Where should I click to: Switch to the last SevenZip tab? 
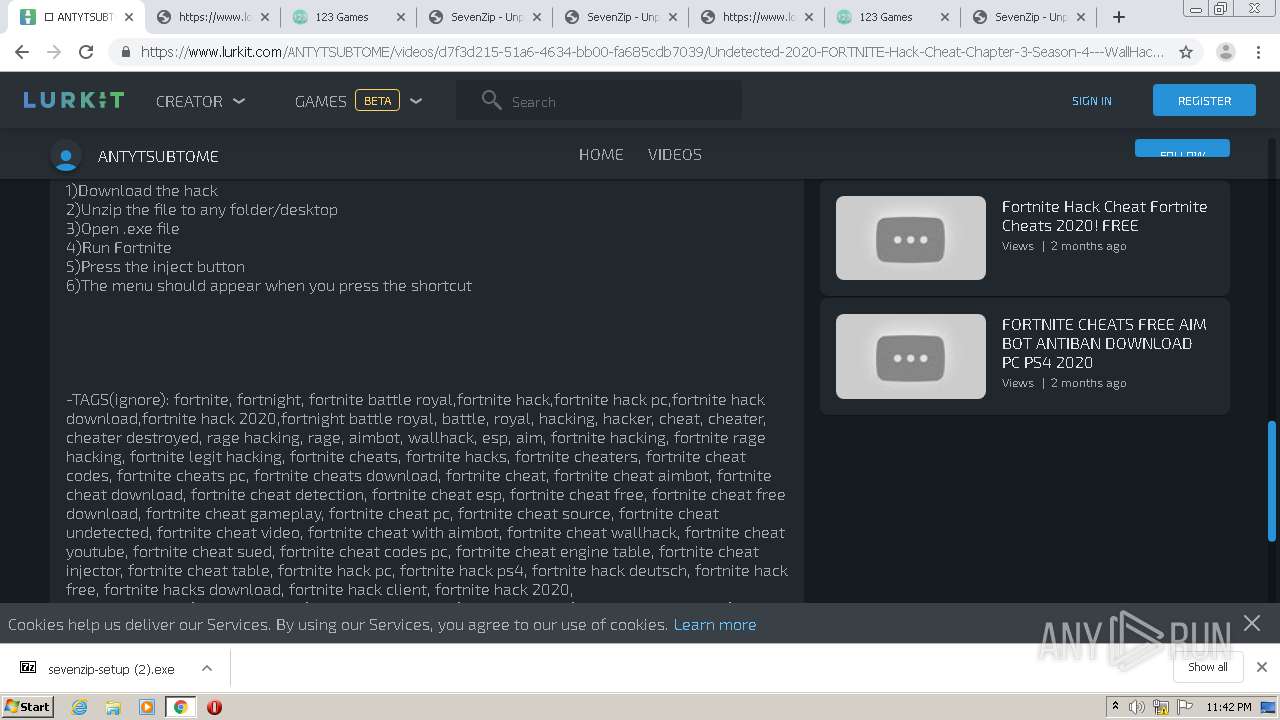pos(1026,17)
